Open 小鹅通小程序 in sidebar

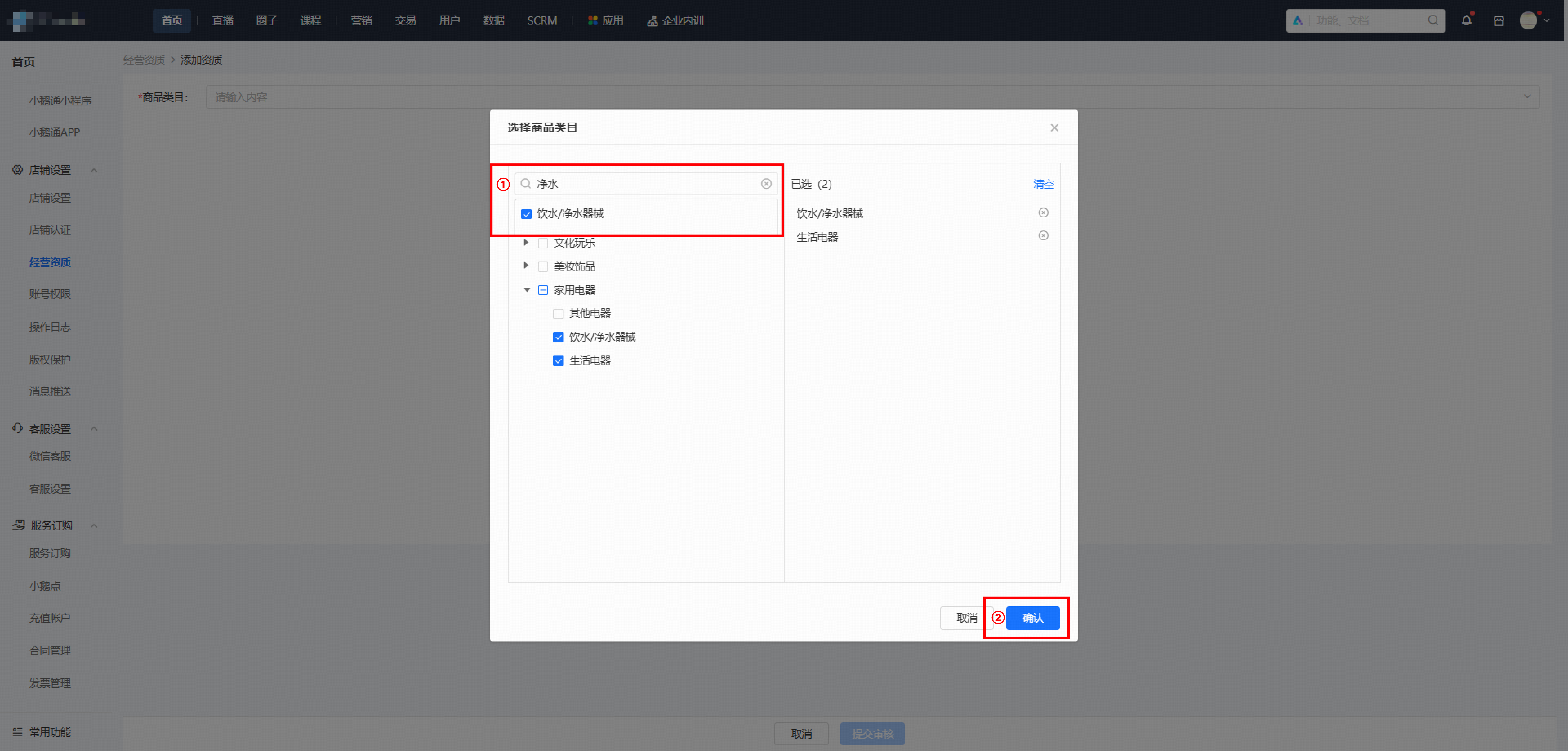coord(60,101)
